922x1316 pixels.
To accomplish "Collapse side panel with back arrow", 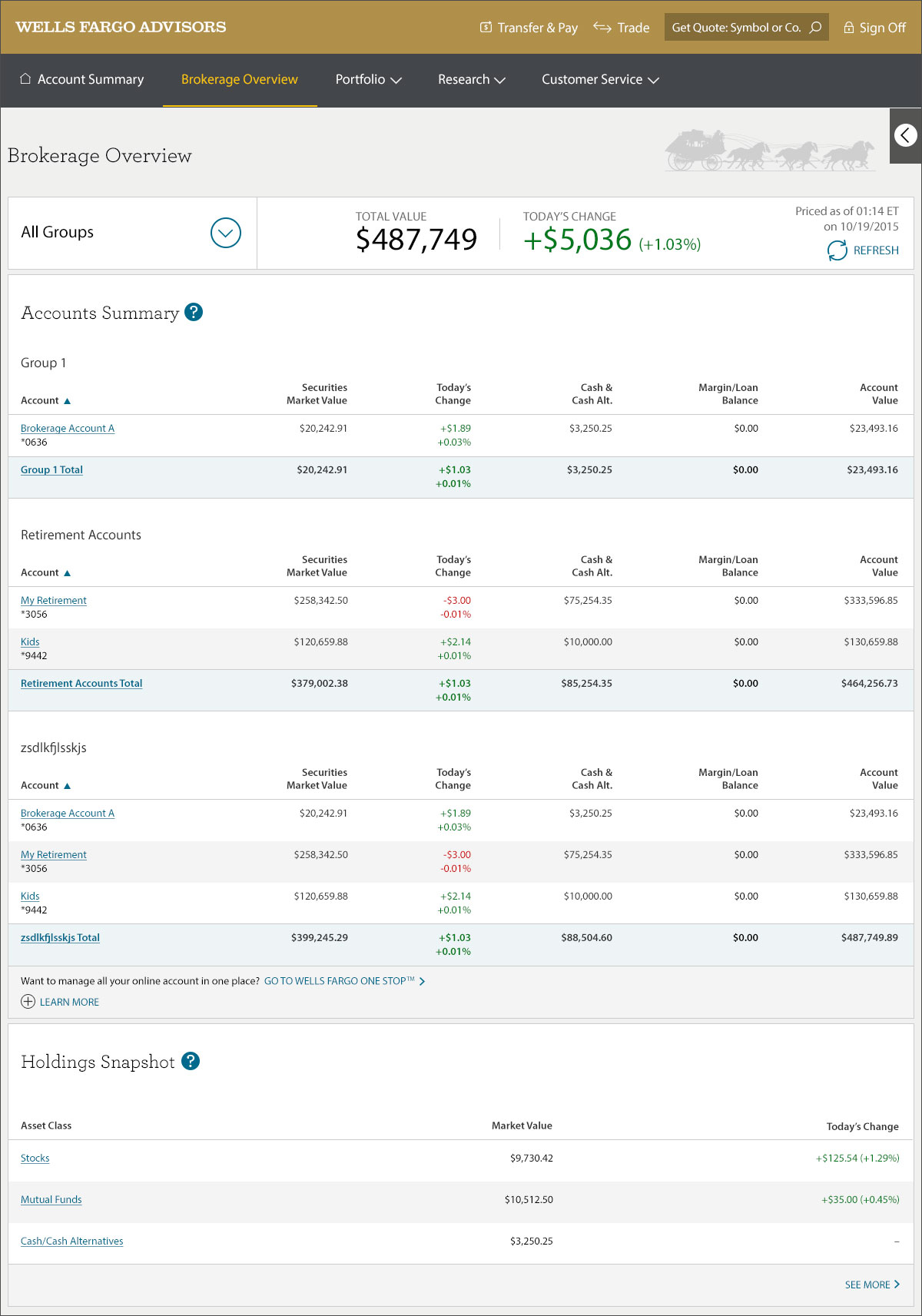I will tap(906, 135).
